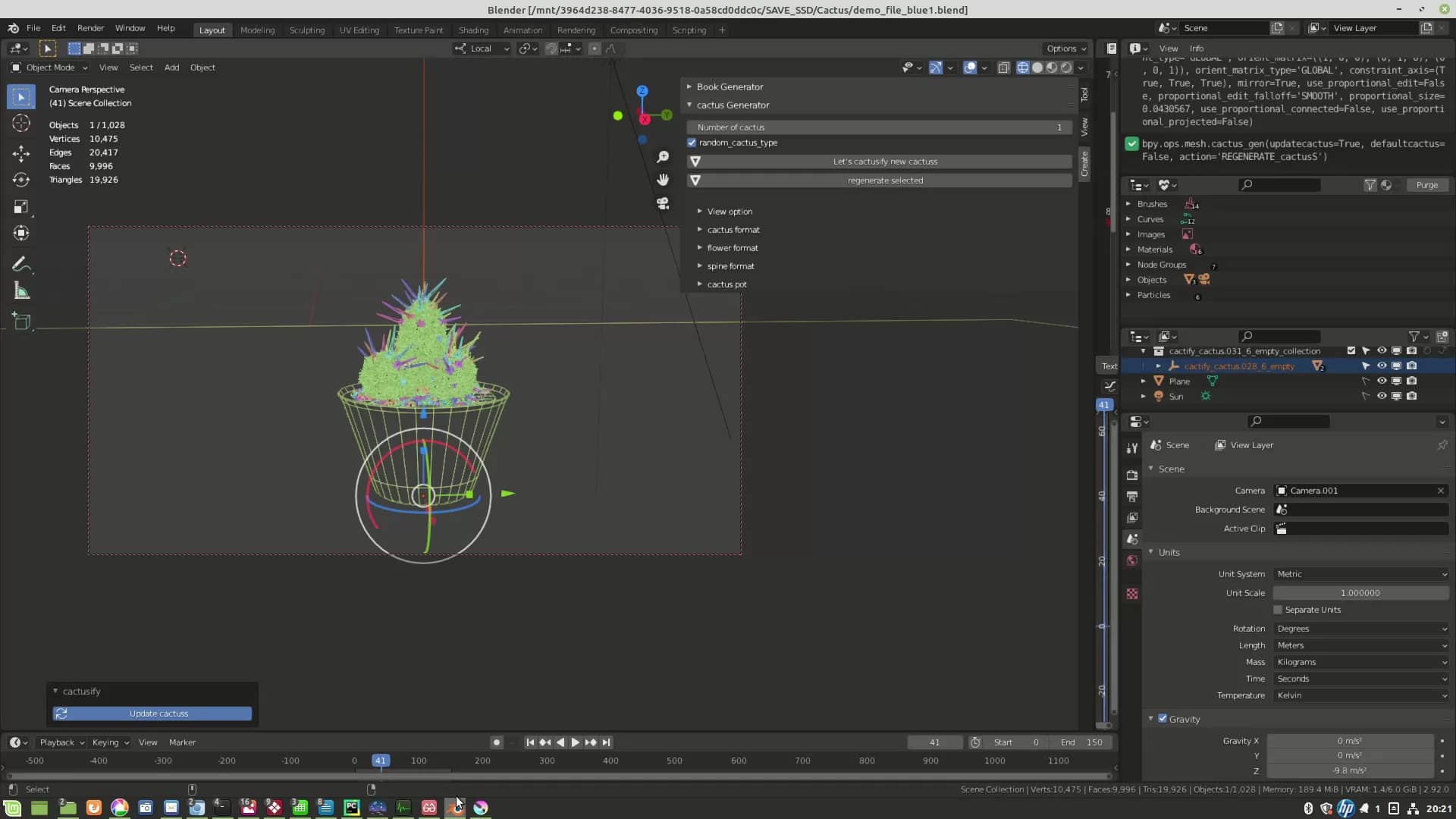Open the Render menu
Image resolution: width=1456 pixels, height=819 pixels.
click(90, 28)
